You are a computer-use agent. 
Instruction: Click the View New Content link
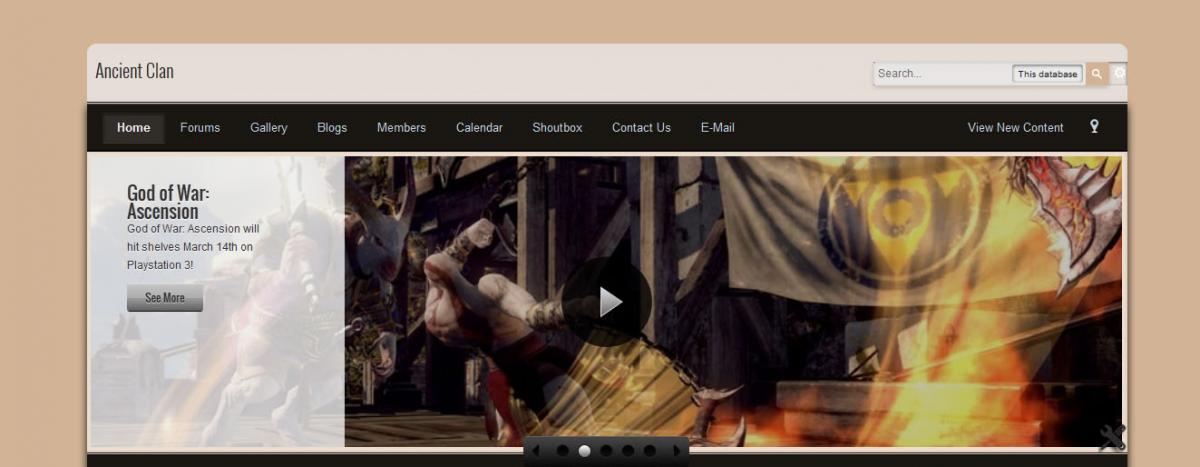click(1015, 128)
